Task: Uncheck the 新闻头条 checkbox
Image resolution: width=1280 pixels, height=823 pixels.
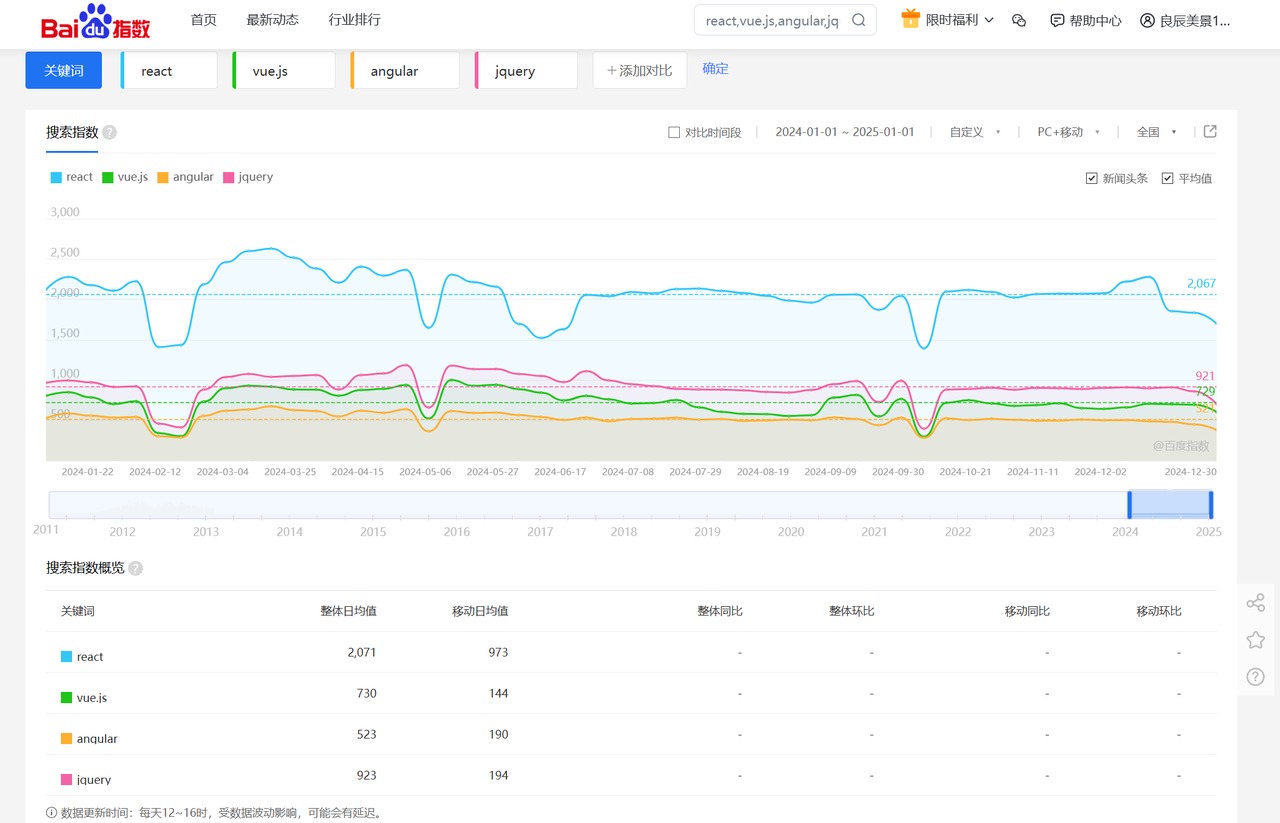Action: point(1092,178)
